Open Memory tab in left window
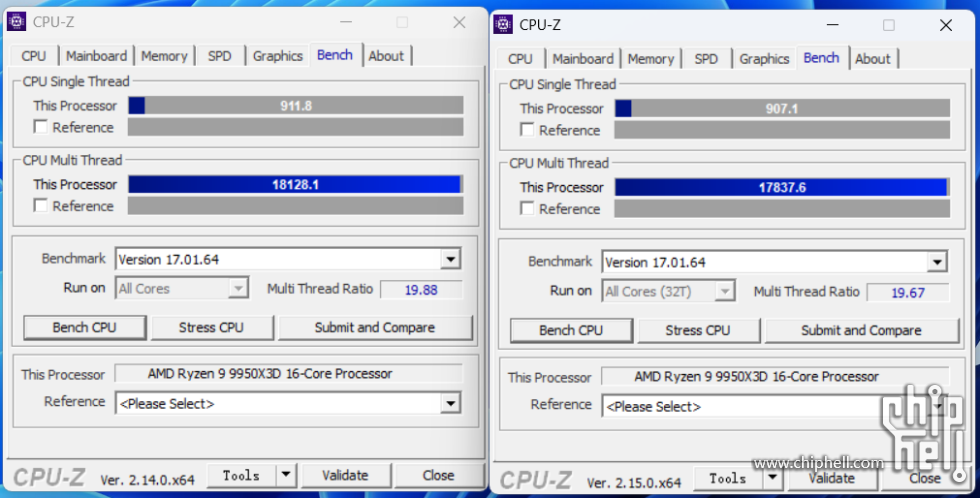The height and width of the screenshot is (498, 980). pyautogui.click(x=164, y=56)
